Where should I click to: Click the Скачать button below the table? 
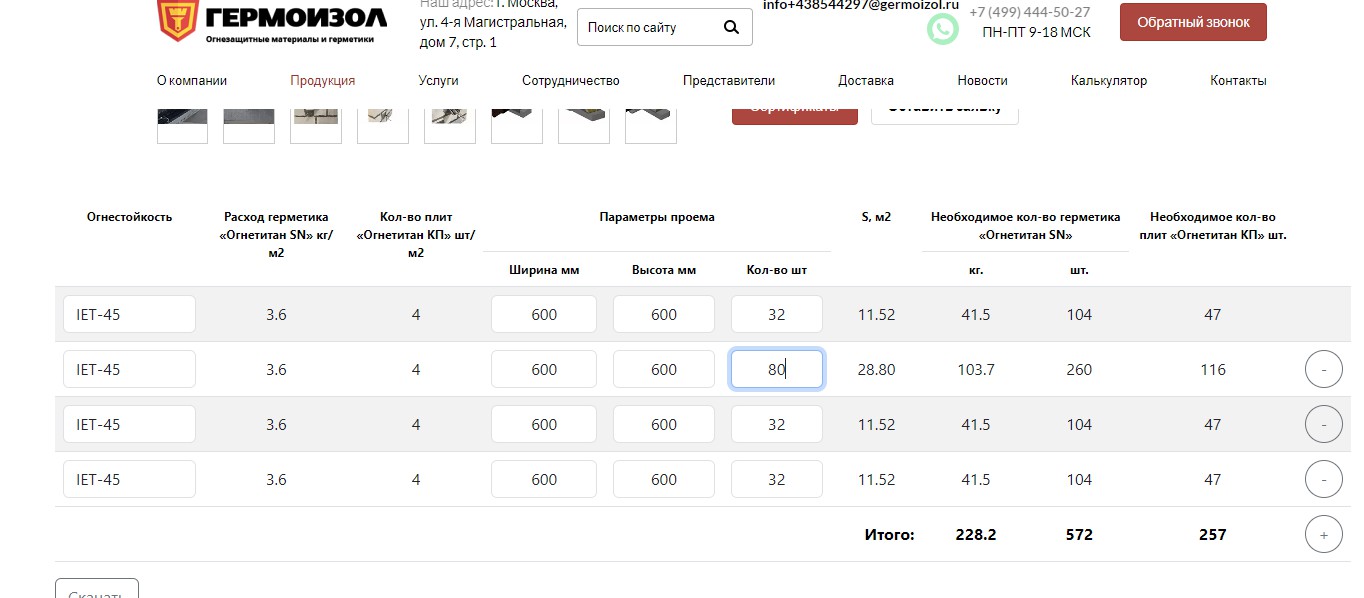point(97,588)
